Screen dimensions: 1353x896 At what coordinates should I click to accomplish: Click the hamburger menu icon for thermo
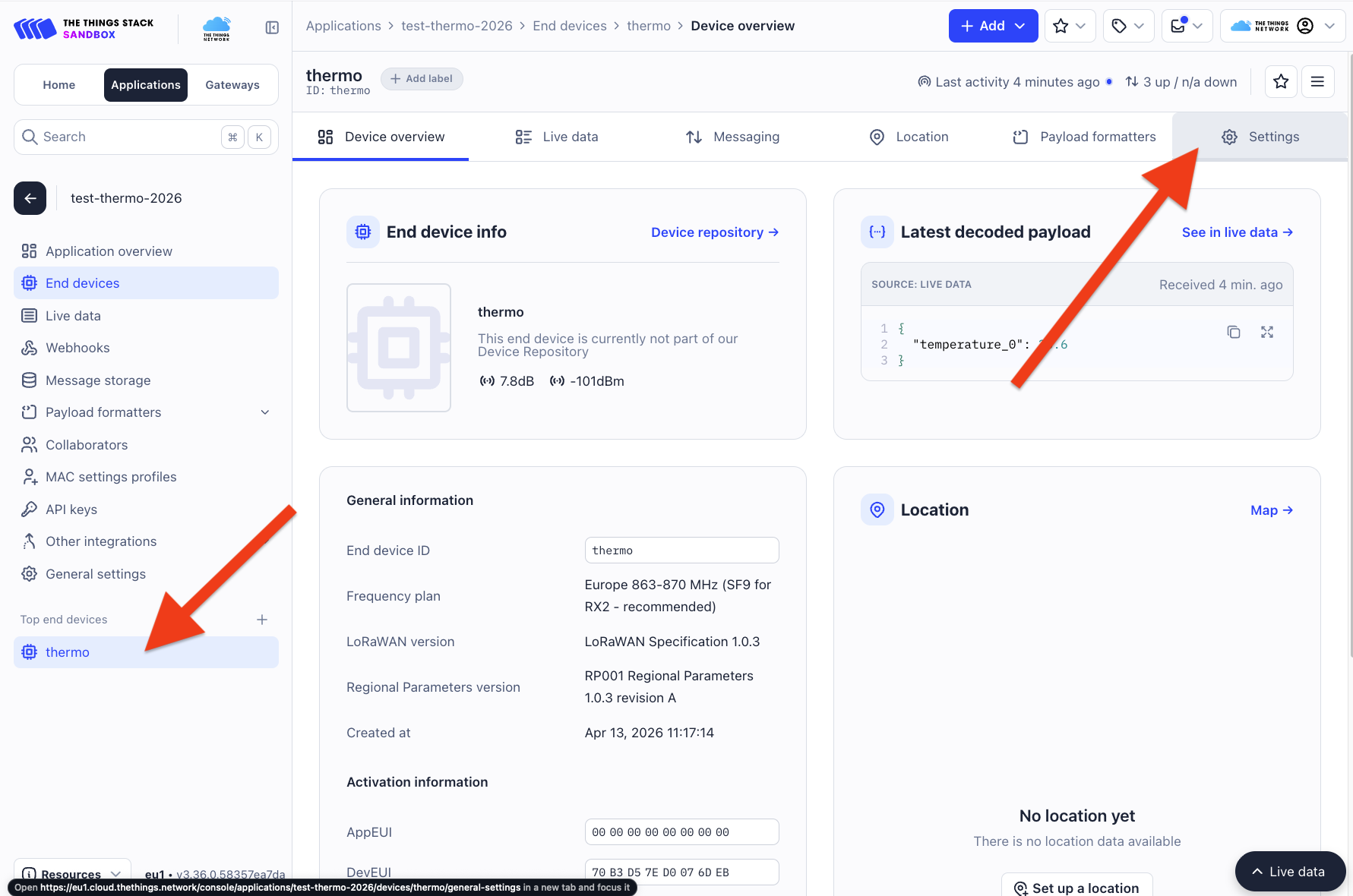(1317, 81)
